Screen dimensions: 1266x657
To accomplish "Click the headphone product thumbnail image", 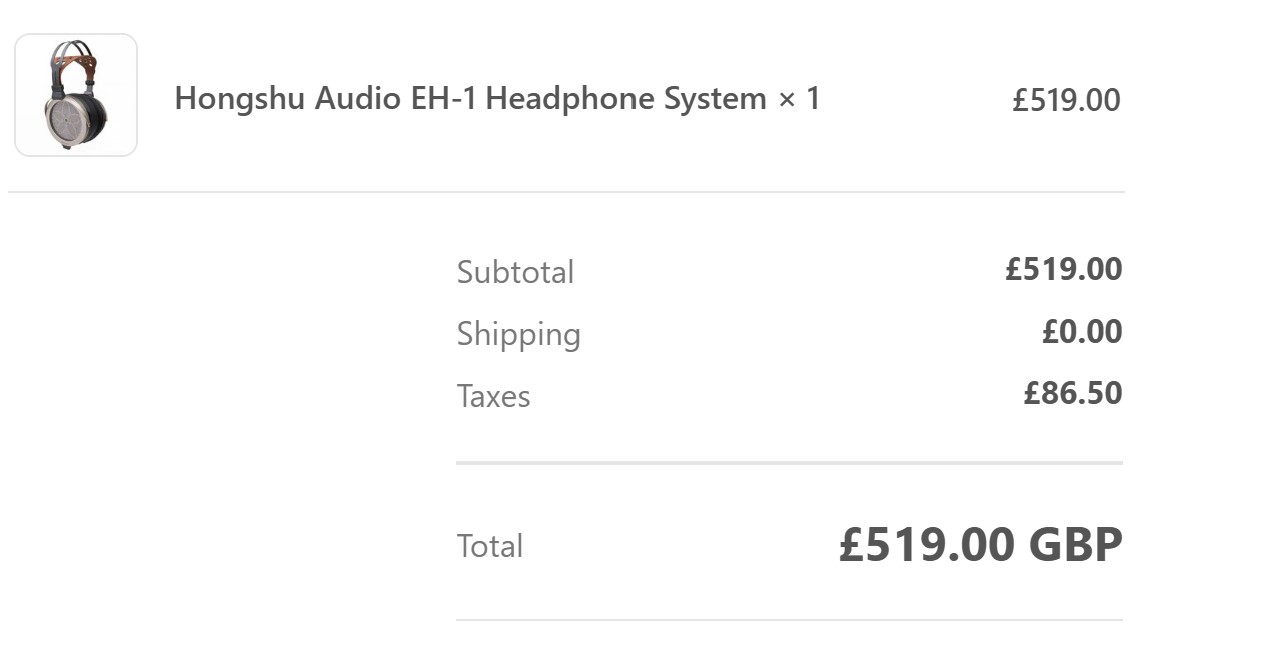I will [76, 95].
